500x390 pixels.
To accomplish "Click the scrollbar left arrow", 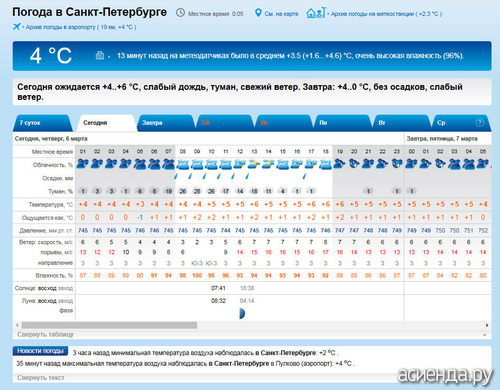I will pos(17,325).
